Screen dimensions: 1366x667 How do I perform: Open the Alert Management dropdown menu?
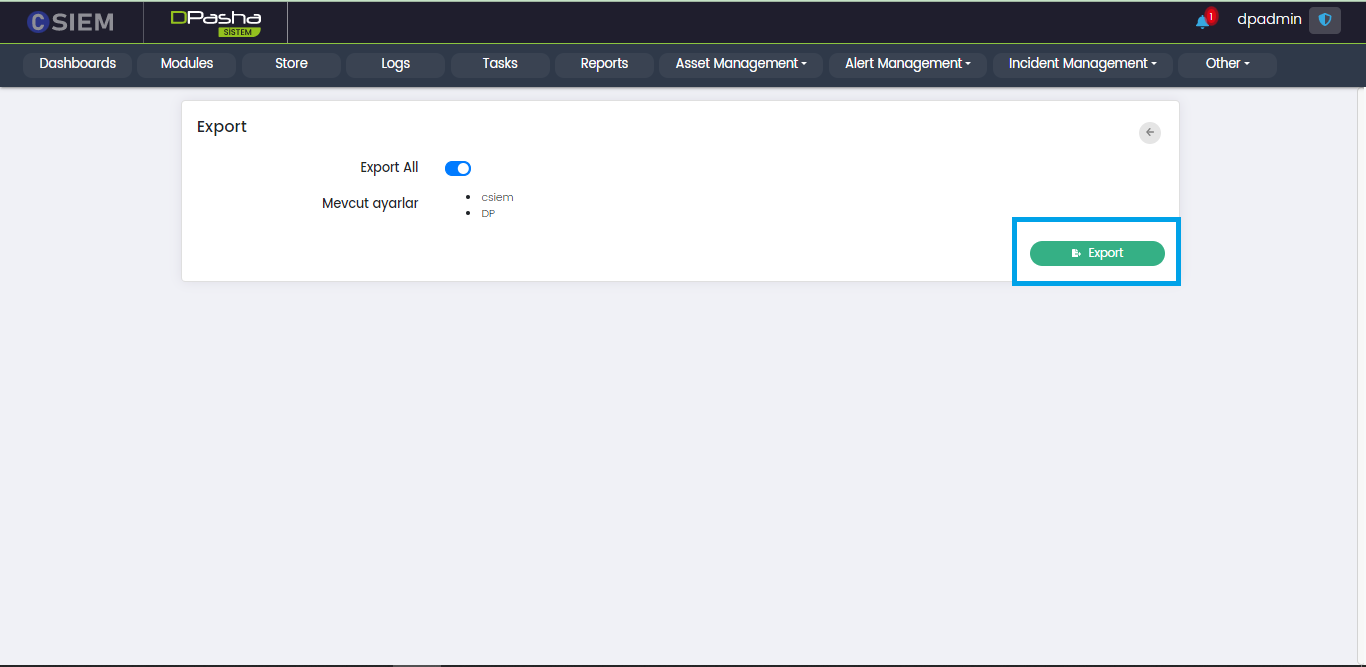(x=907, y=64)
